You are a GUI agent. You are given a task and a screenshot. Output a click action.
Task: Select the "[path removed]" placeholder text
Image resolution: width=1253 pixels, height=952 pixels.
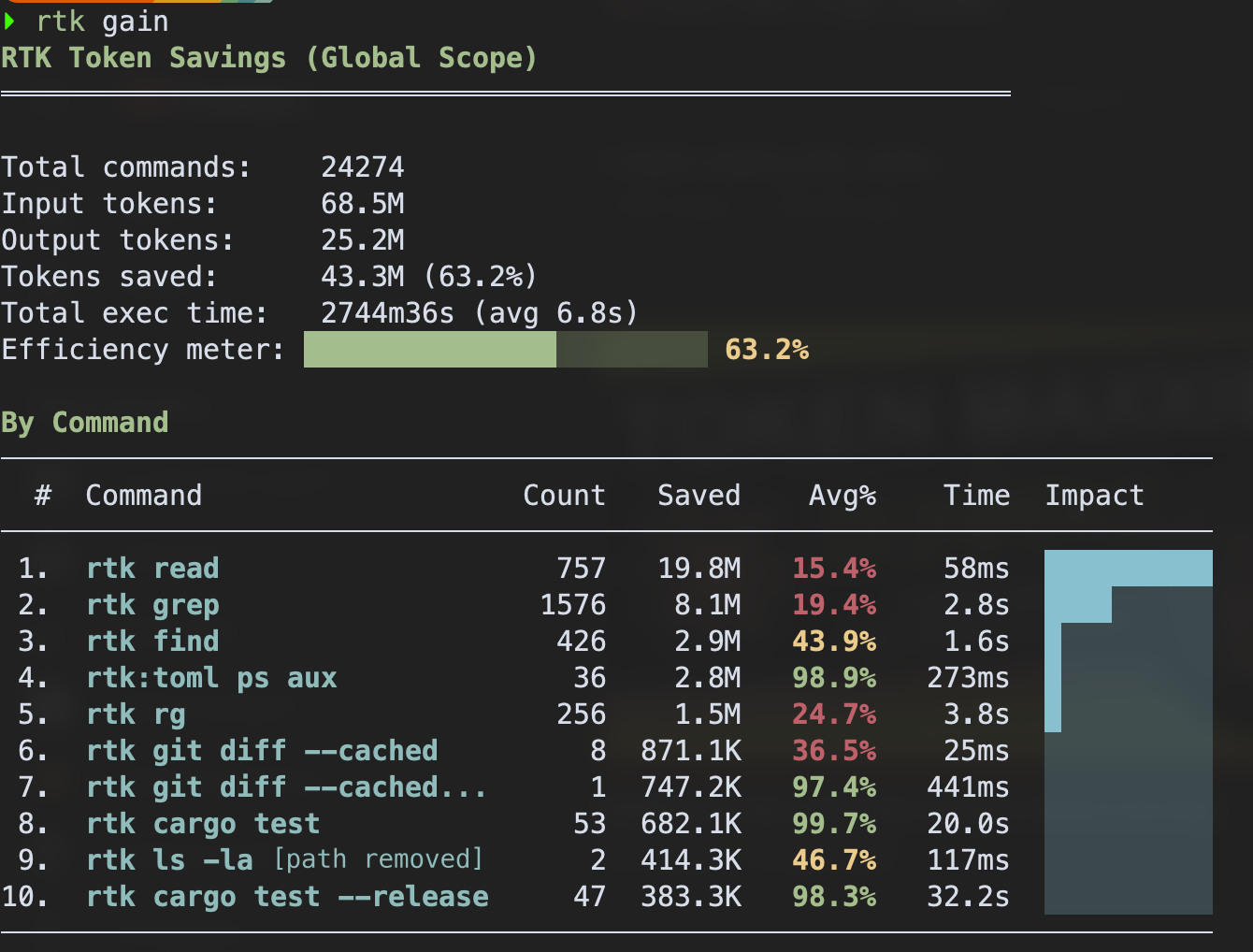tap(378, 859)
